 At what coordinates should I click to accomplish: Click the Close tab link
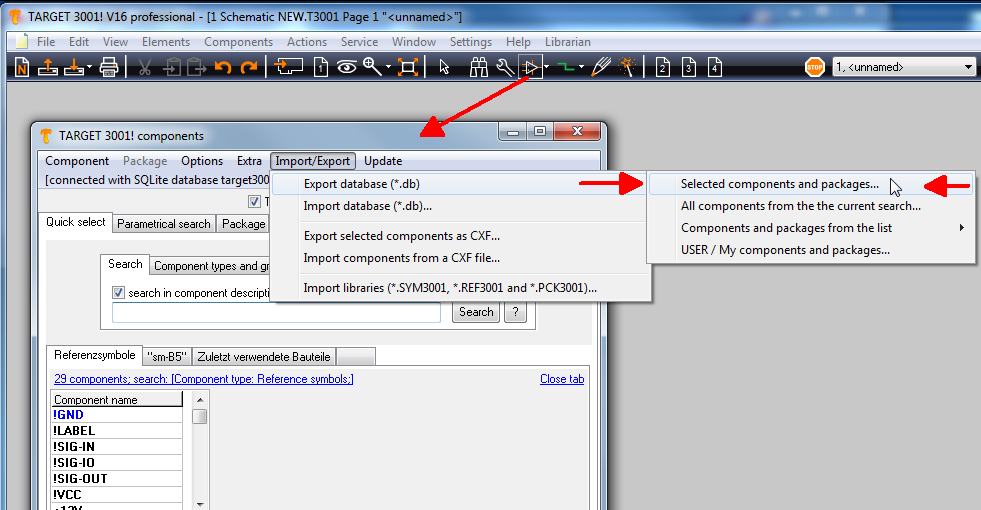(561, 379)
